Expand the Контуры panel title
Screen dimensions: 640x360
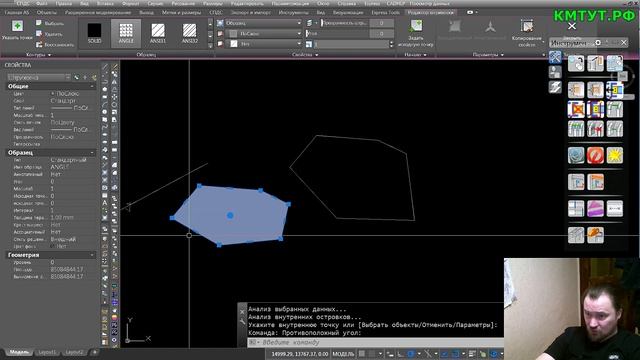38,55
